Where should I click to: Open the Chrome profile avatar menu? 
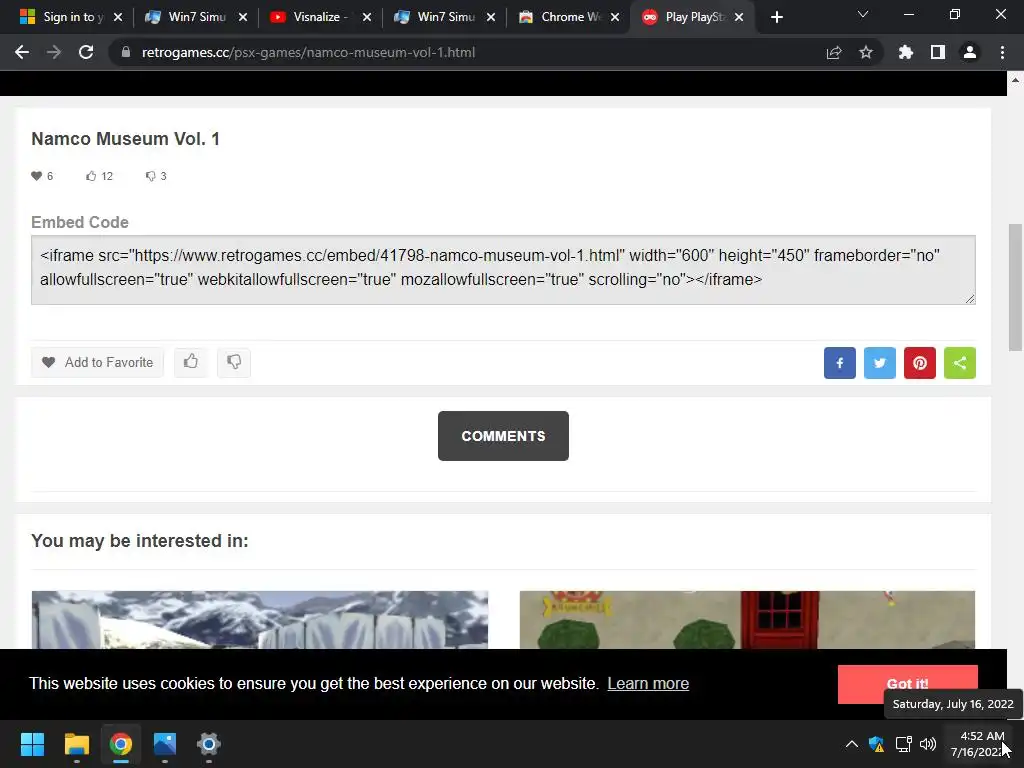click(970, 52)
